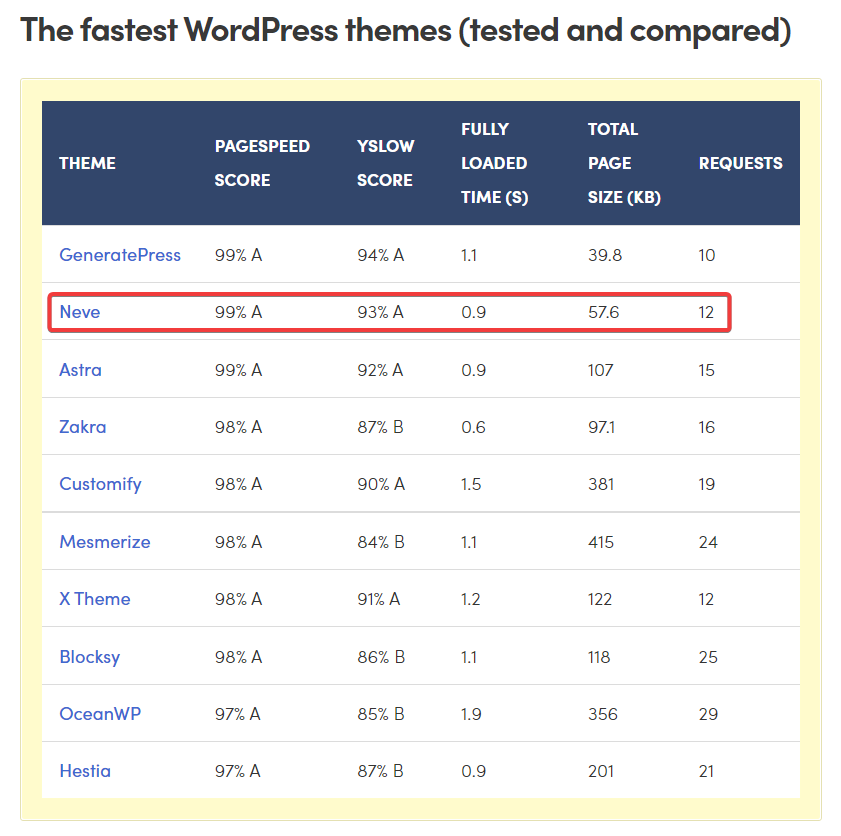Viewport: 841px width, 836px height.
Task: Open the Mesmerize theme link
Action: [x=105, y=541]
